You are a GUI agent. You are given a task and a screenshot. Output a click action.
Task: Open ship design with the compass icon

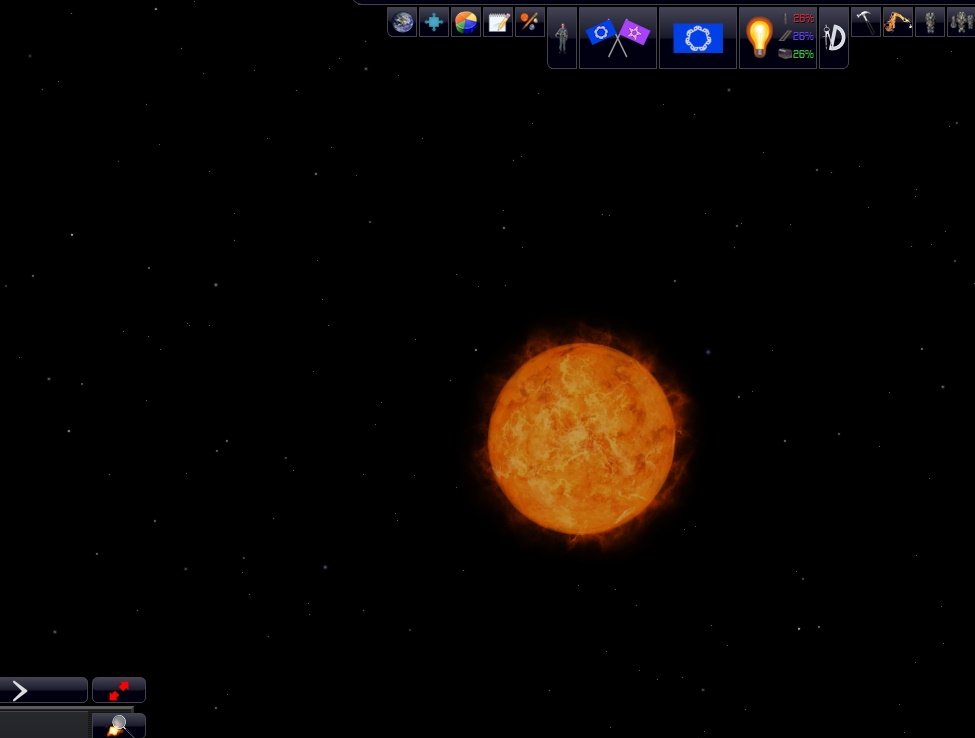[x=833, y=38]
